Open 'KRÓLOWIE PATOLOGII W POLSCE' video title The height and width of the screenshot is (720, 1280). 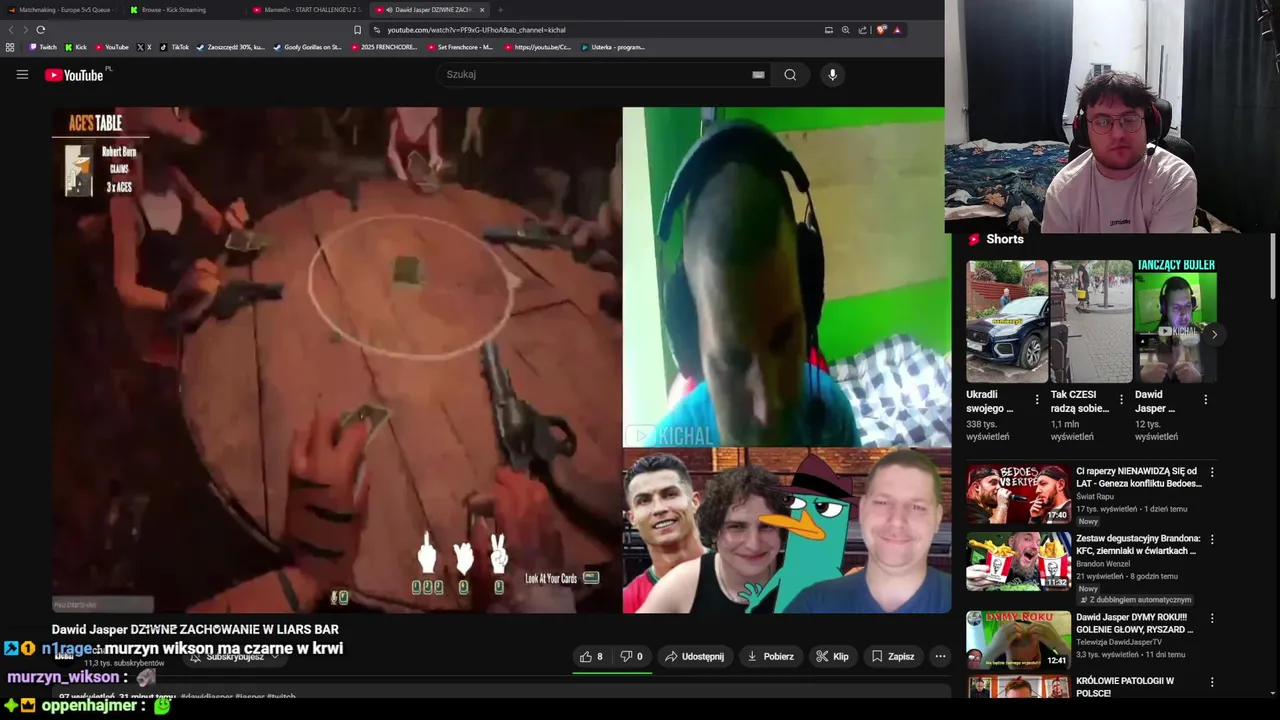pos(1125,687)
